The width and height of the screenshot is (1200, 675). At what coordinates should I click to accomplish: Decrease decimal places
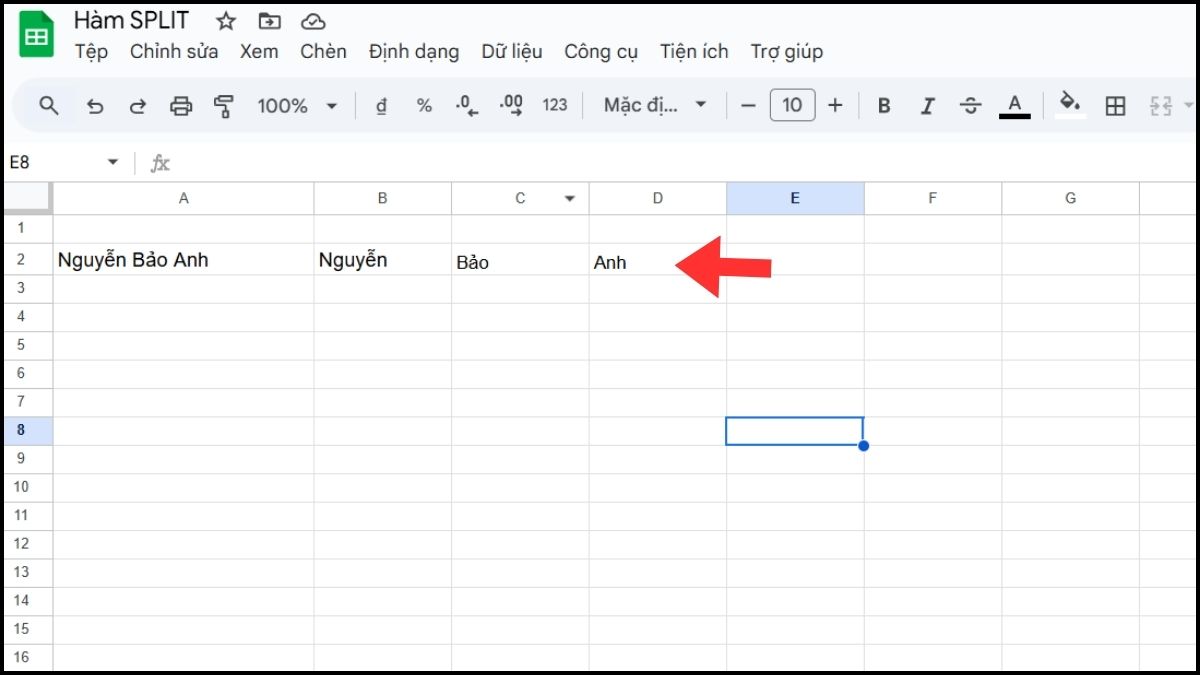[x=465, y=105]
